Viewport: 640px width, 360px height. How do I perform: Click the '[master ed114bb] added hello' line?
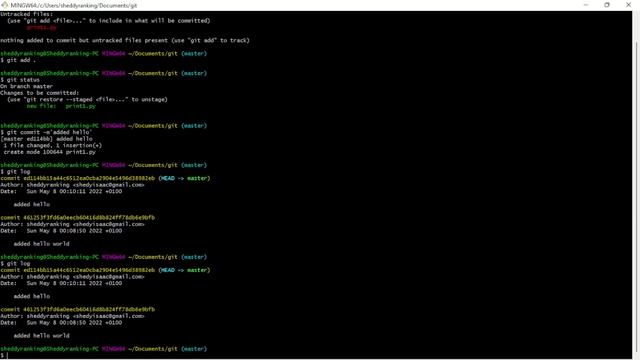(46, 139)
